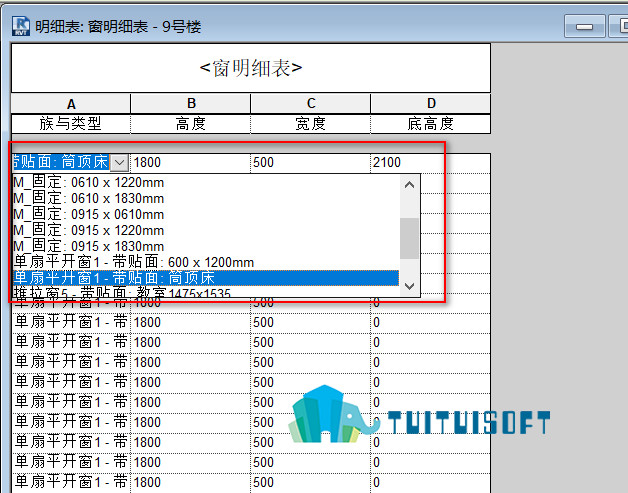The height and width of the screenshot is (493, 628).
Task: Click the dropdown list scrollbar thumb
Action: click(409, 239)
